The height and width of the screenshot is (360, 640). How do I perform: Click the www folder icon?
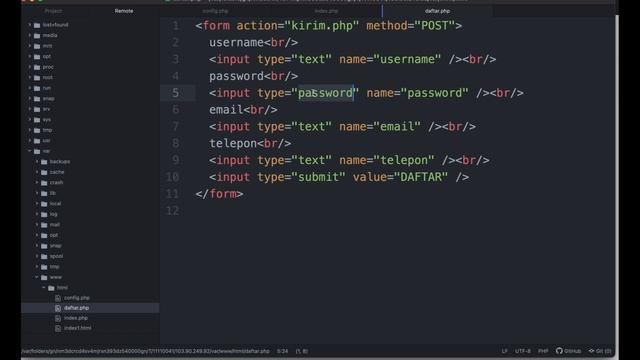pyautogui.click(x=44, y=278)
